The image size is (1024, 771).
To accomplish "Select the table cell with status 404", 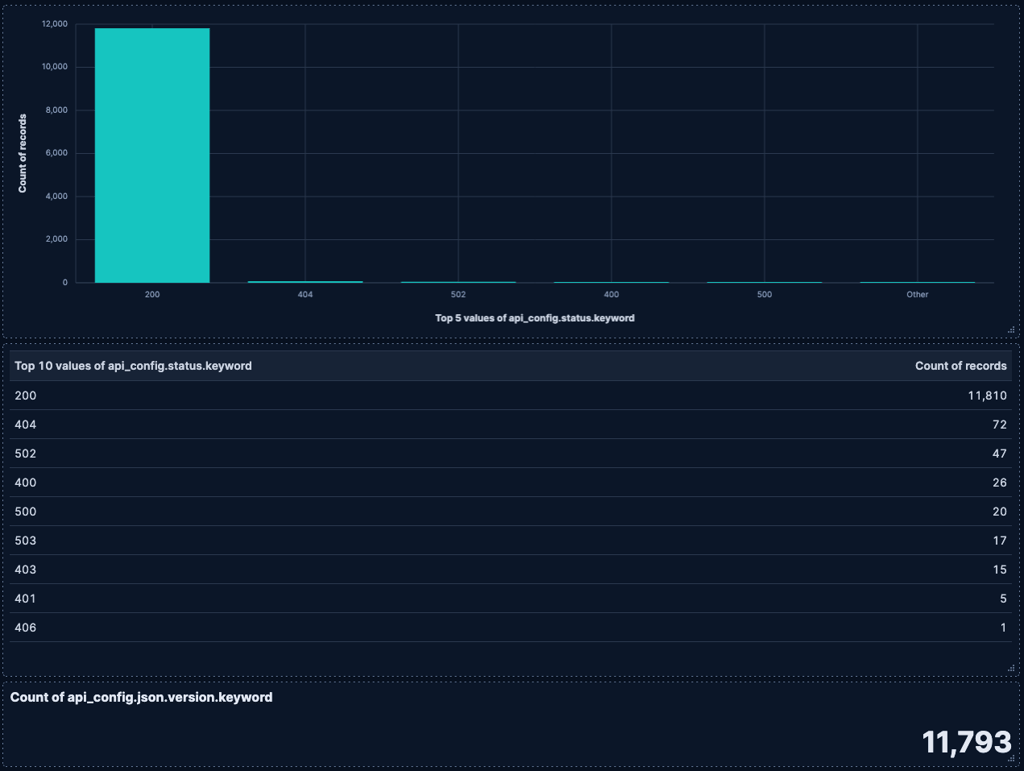I will (25, 424).
